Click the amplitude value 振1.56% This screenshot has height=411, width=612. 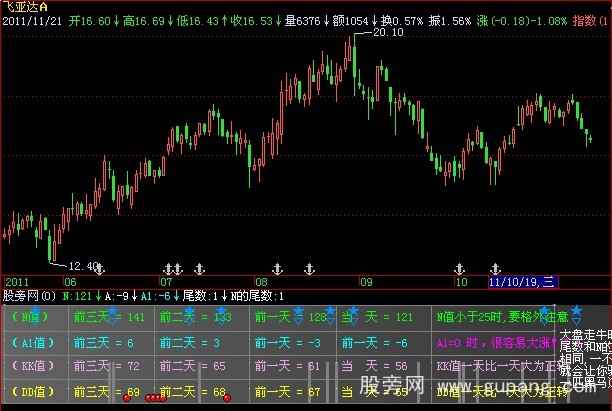450,21
